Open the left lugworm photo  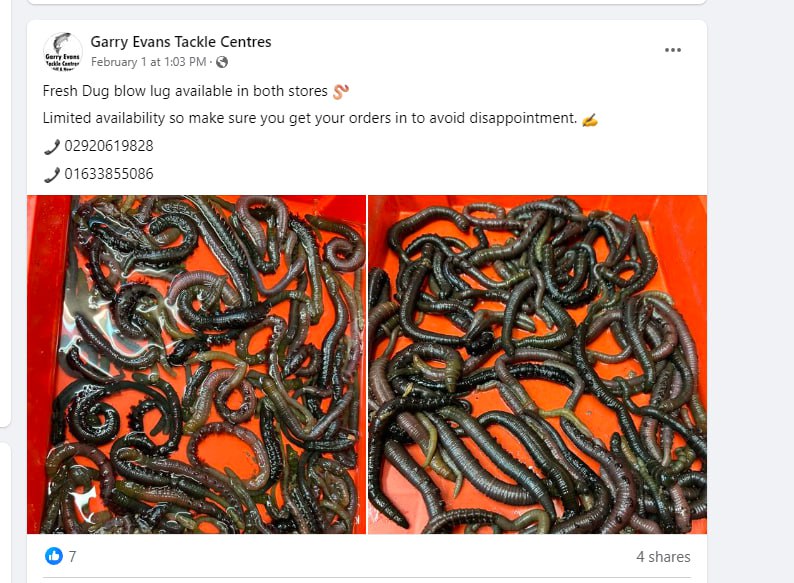pos(196,364)
